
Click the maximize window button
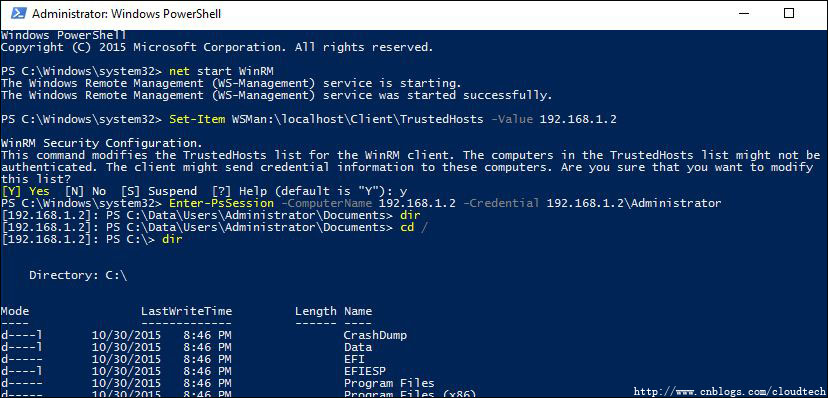point(788,14)
